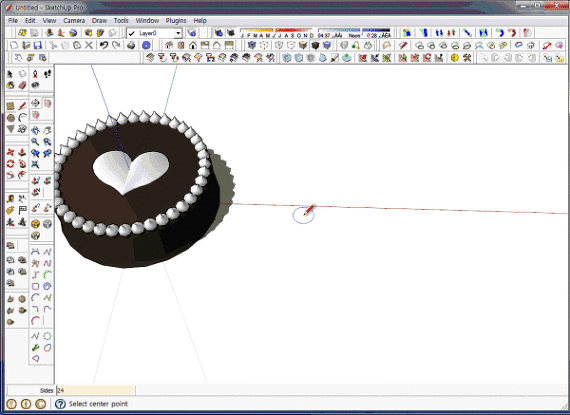Open the Camera menu
Image resolution: width=570 pixels, height=415 pixels.
coord(74,21)
